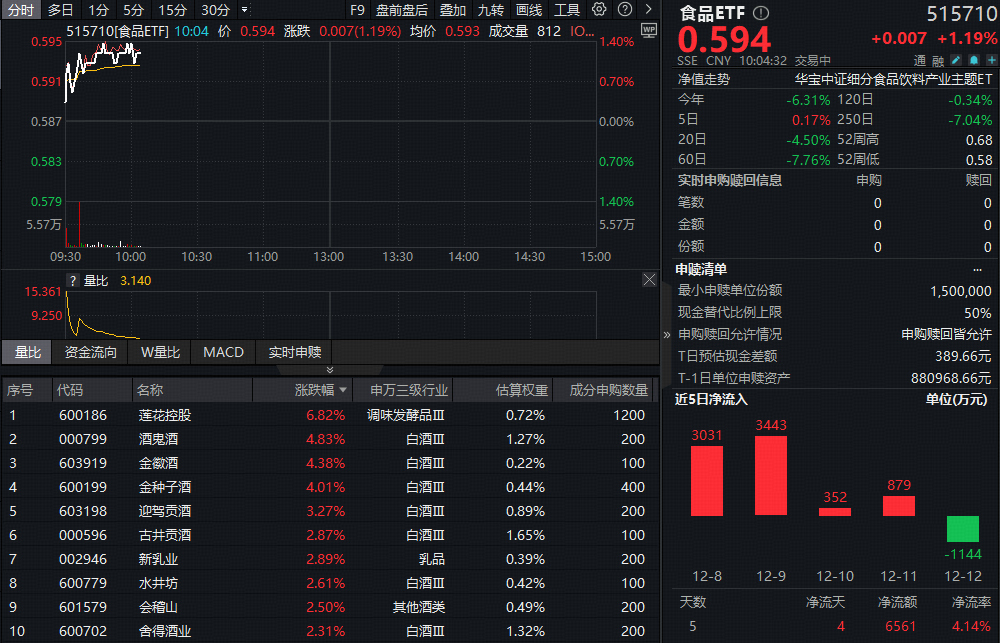1000x643 pixels.
Task: Click the 融 margin trading icon
Action: coord(938,60)
